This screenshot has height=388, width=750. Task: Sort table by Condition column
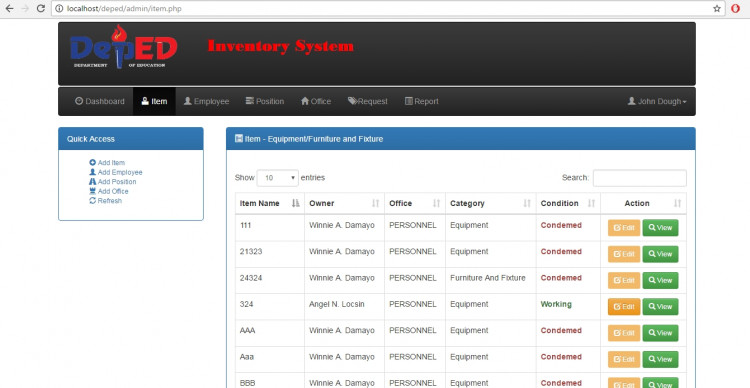tap(568, 203)
